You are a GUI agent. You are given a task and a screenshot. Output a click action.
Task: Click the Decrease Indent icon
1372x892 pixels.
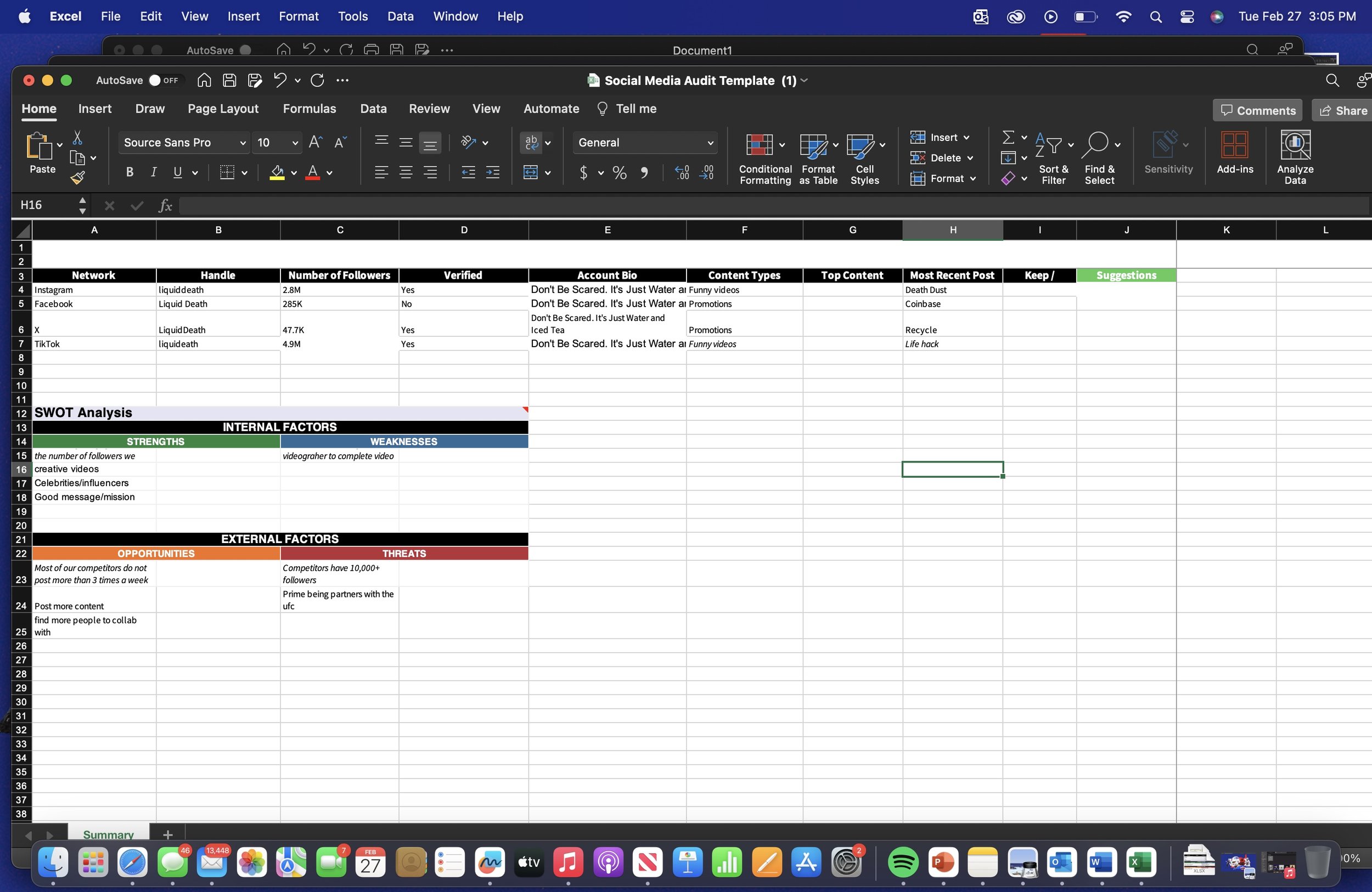(x=468, y=172)
